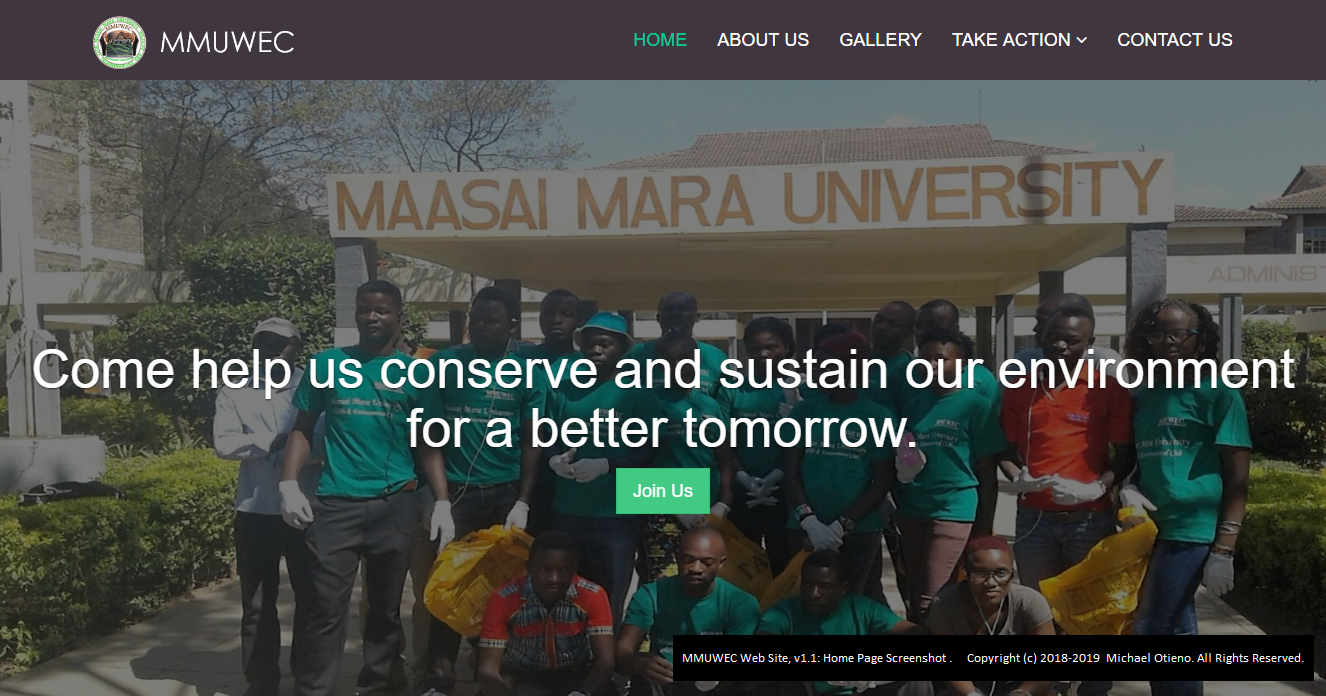Click the green Join Us button
1326x696 pixels.
point(663,491)
